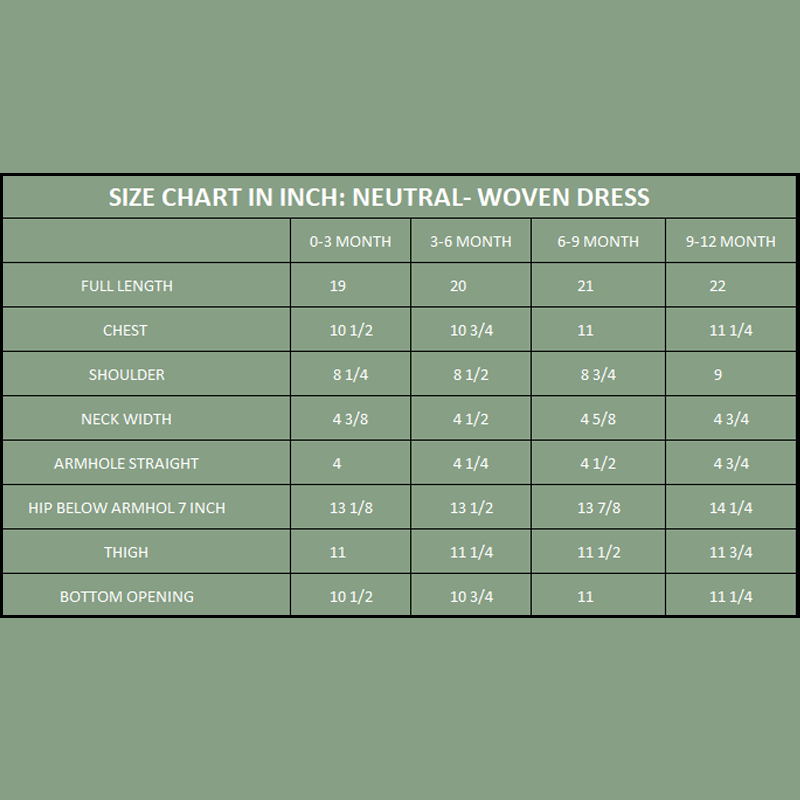Select the 0-3 MONTH column header
Image resolution: width=800 pixels, height=800 pixels.
click(350, 241)
